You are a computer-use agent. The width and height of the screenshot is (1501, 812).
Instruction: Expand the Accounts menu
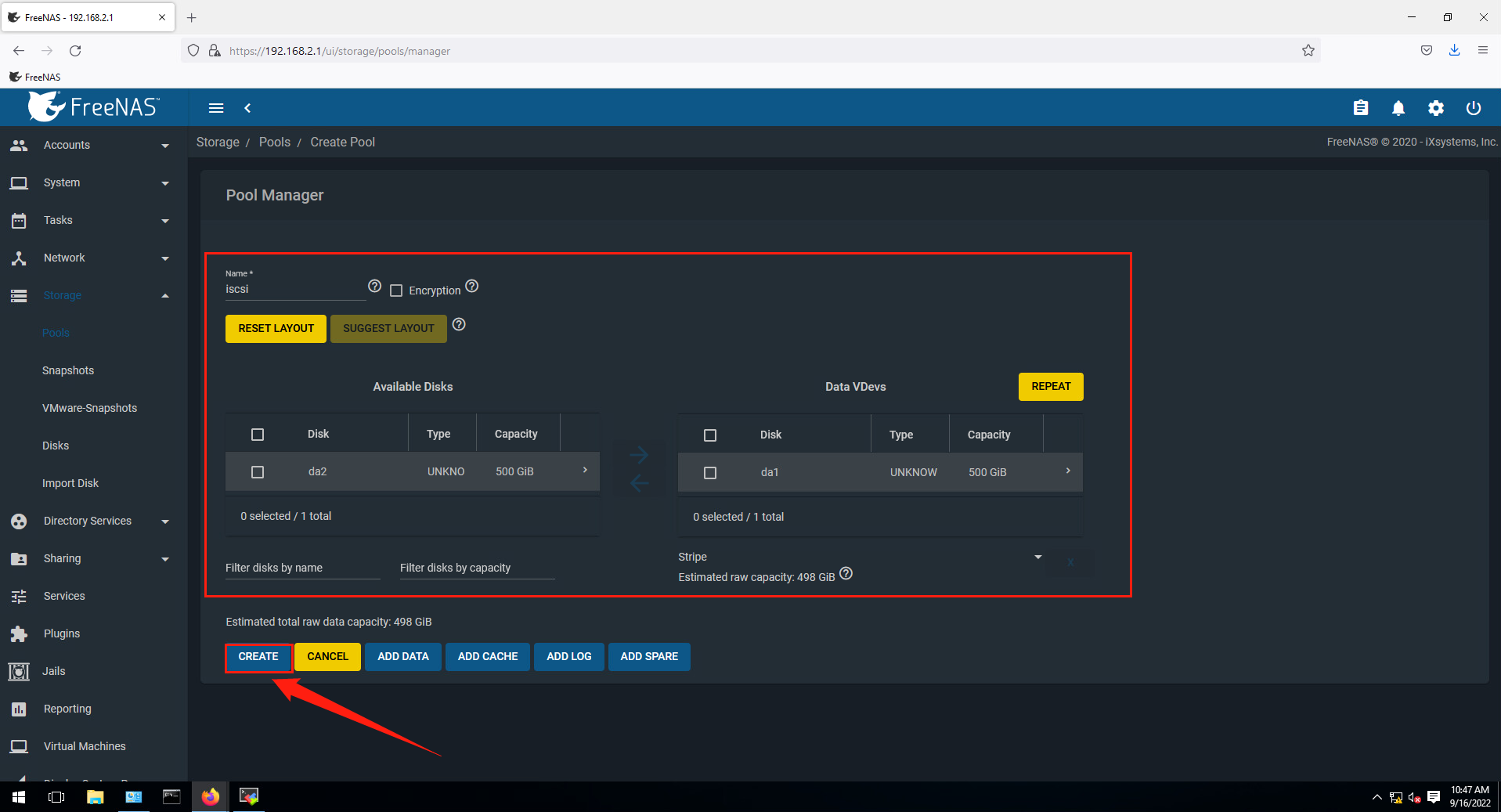[x=94, y=145]
